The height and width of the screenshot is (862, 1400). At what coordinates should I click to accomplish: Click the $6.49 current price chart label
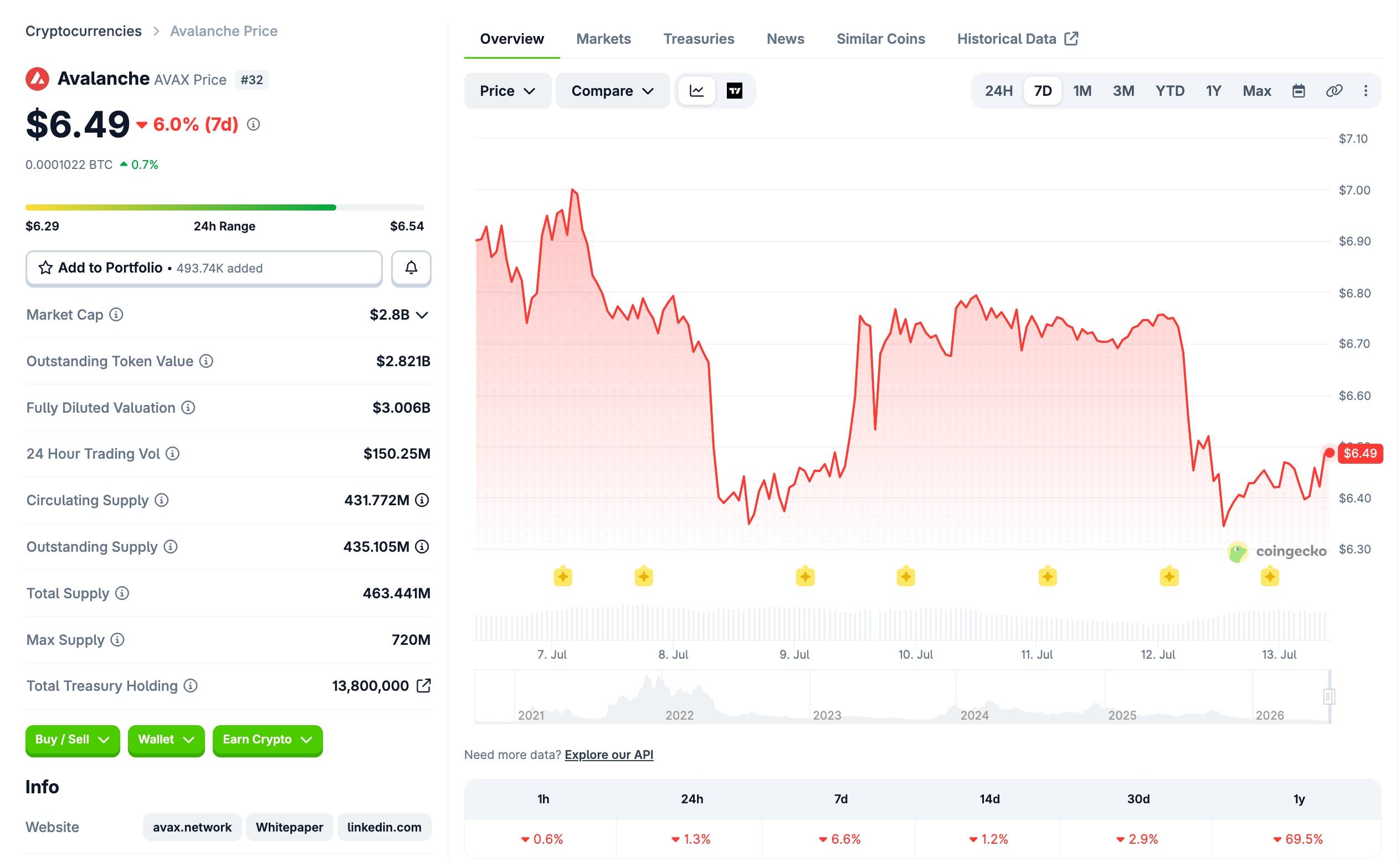1361,454
